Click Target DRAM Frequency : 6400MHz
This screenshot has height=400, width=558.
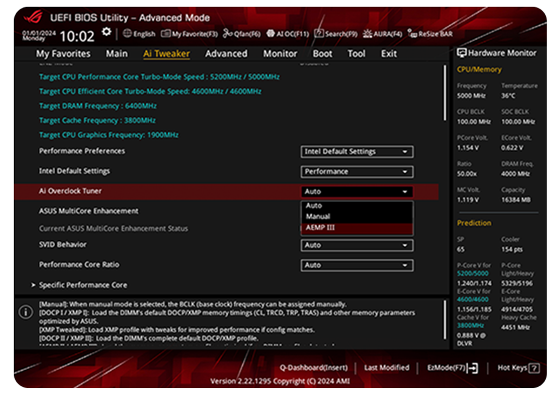98,106
